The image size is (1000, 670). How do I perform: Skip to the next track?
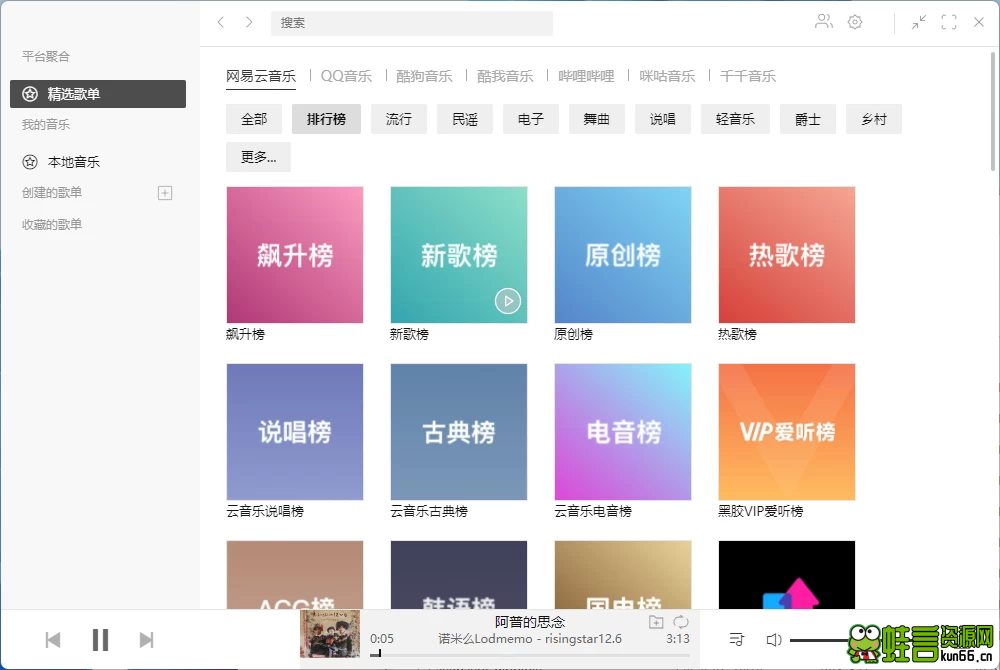146,639
